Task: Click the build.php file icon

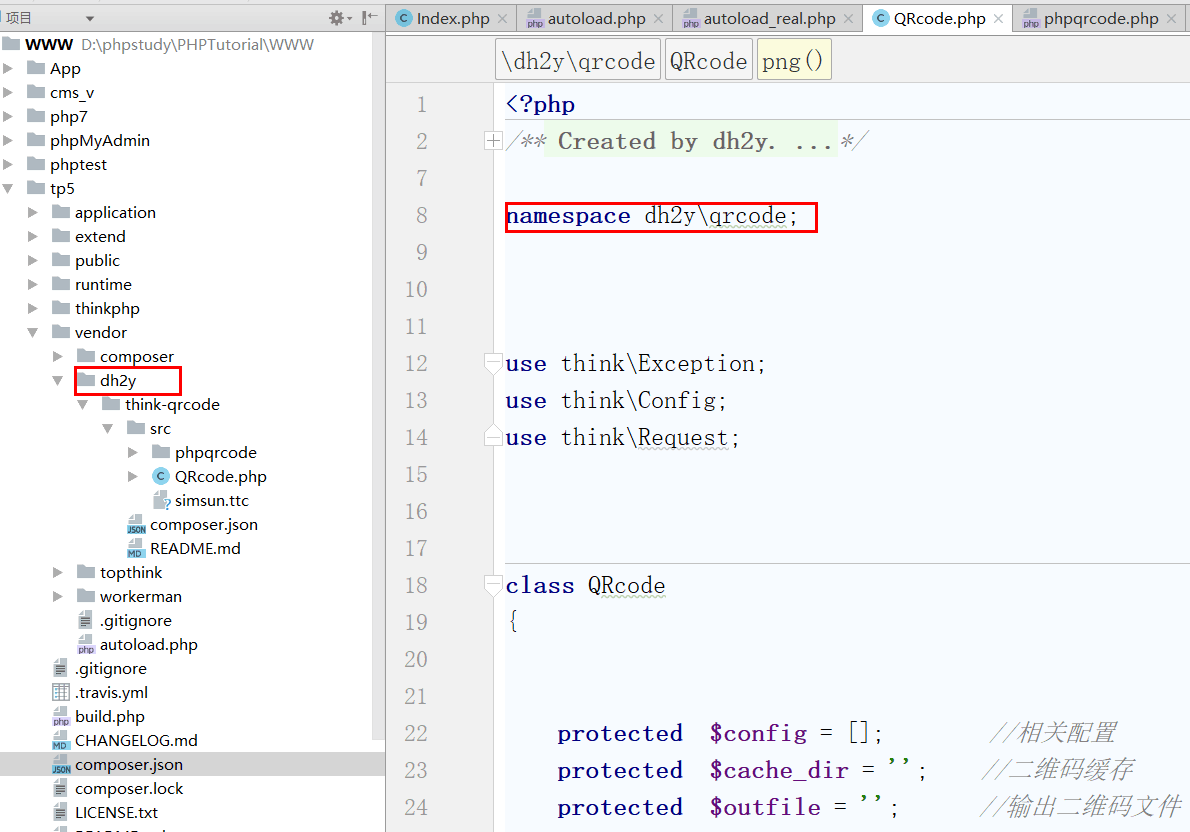Action: (61, 717)
